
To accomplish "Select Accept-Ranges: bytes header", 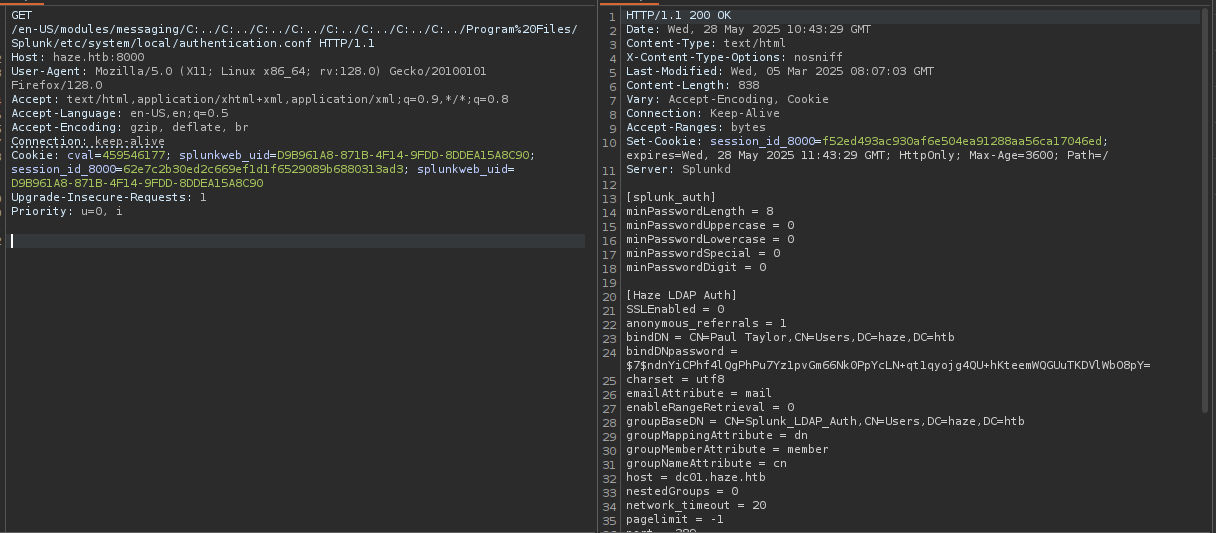I will [x=696, y=128].
